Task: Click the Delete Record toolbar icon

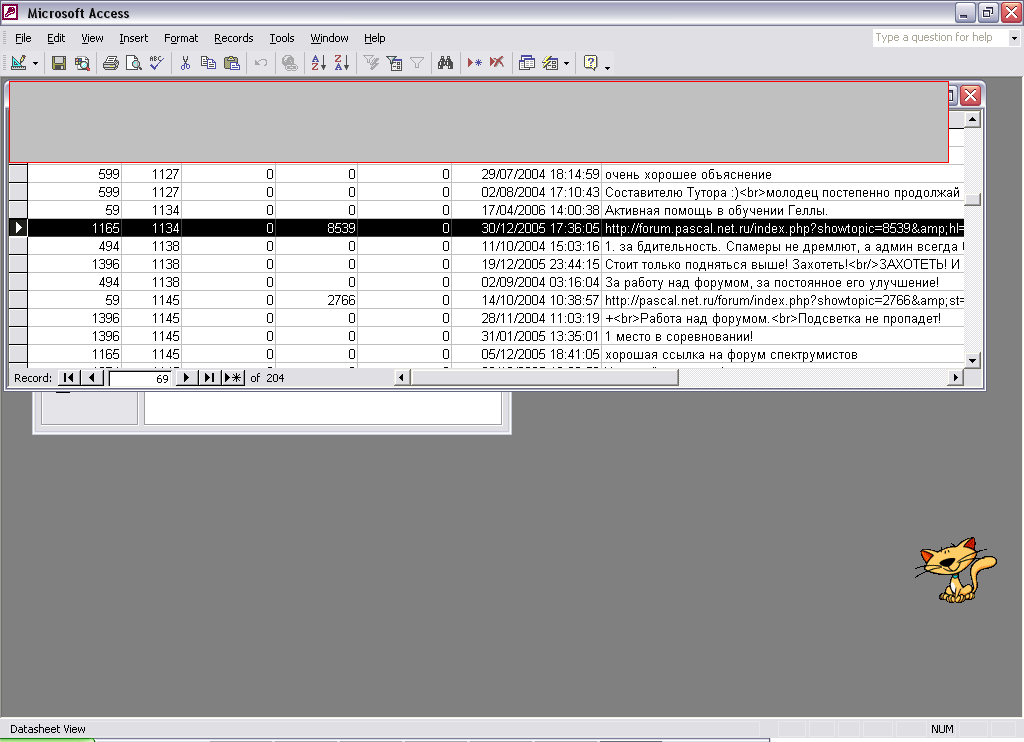Action: click(x=496, y=63)
